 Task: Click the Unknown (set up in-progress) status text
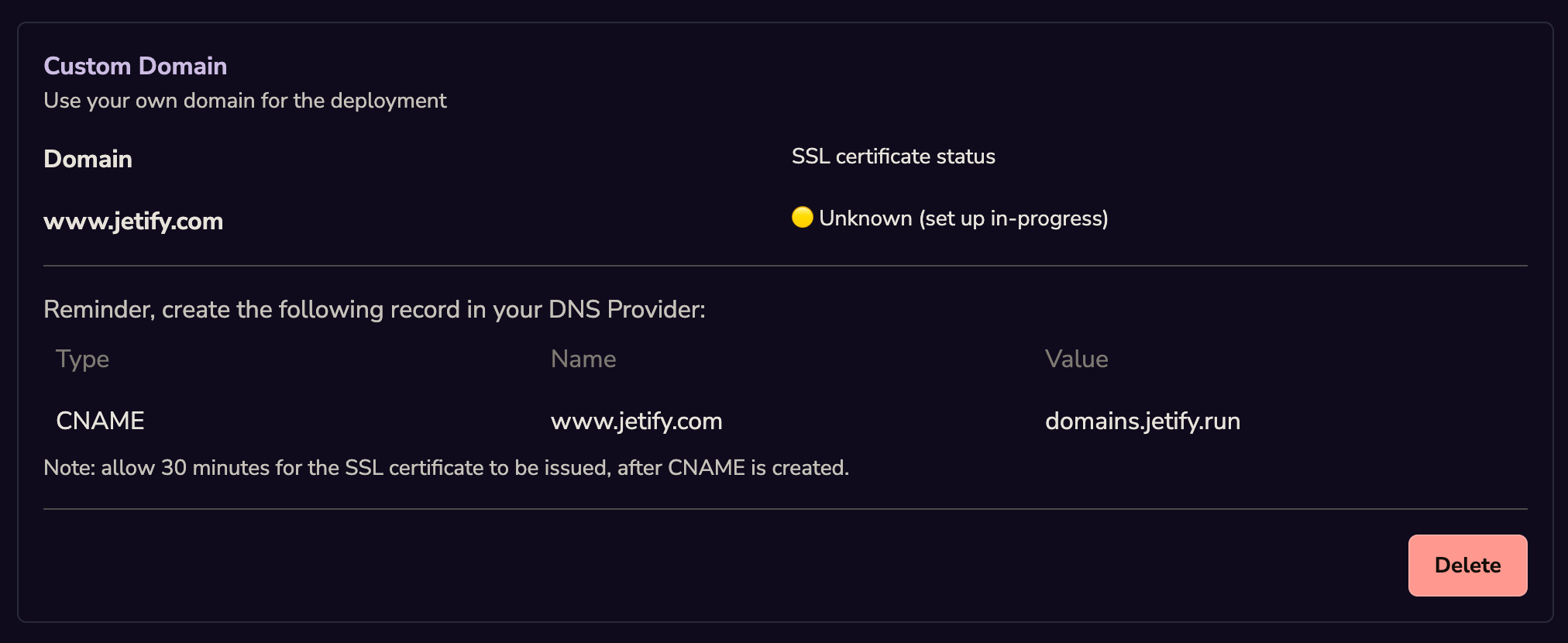tap(964, 218)
